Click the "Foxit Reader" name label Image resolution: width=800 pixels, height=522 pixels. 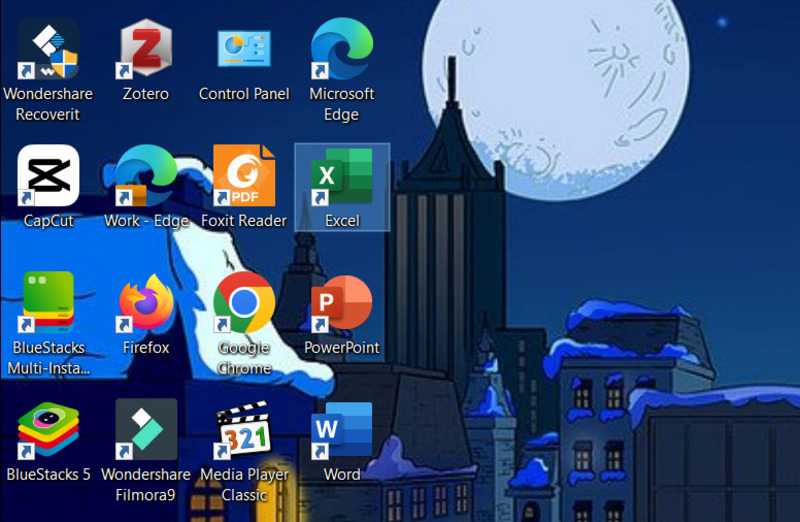[244, 221]
